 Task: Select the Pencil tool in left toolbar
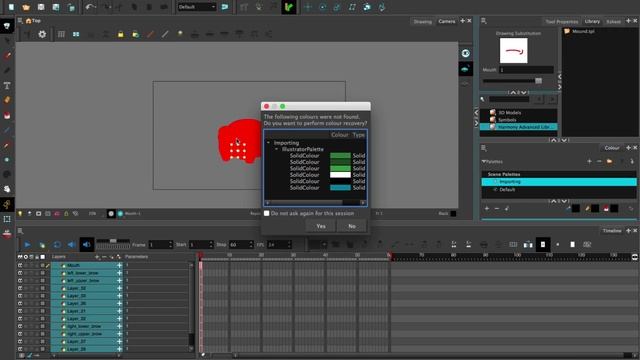coord(7,70)
